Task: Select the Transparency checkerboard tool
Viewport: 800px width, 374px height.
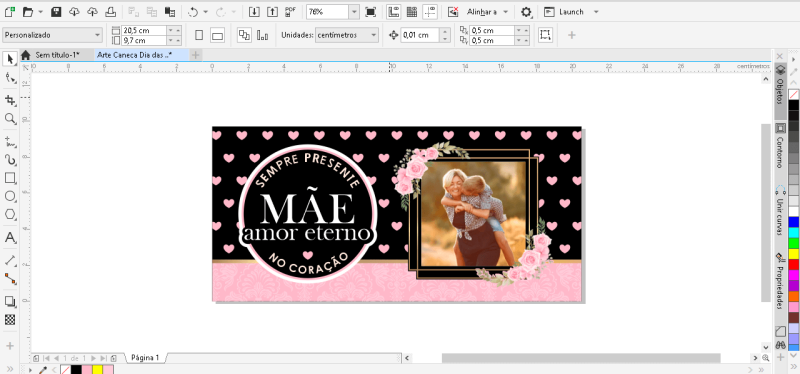Action: coord(10,320)
